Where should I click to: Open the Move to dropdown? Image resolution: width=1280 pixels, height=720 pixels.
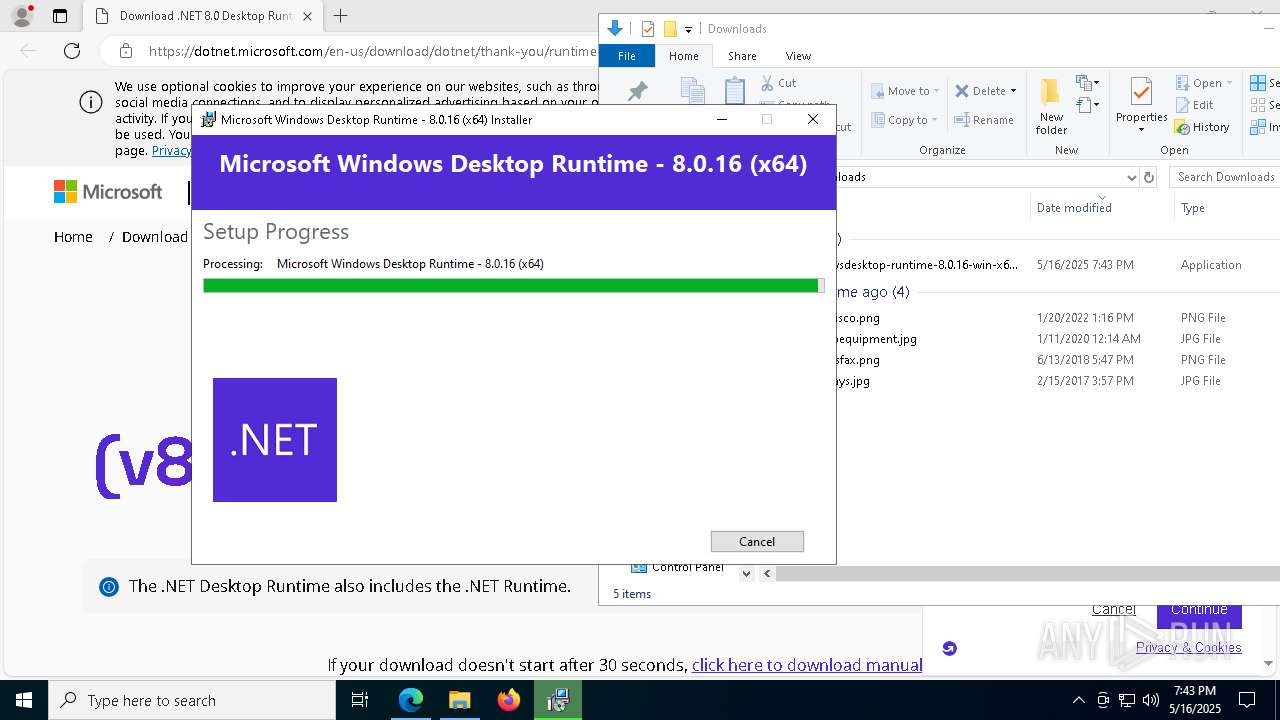click(x=905, y=90)
